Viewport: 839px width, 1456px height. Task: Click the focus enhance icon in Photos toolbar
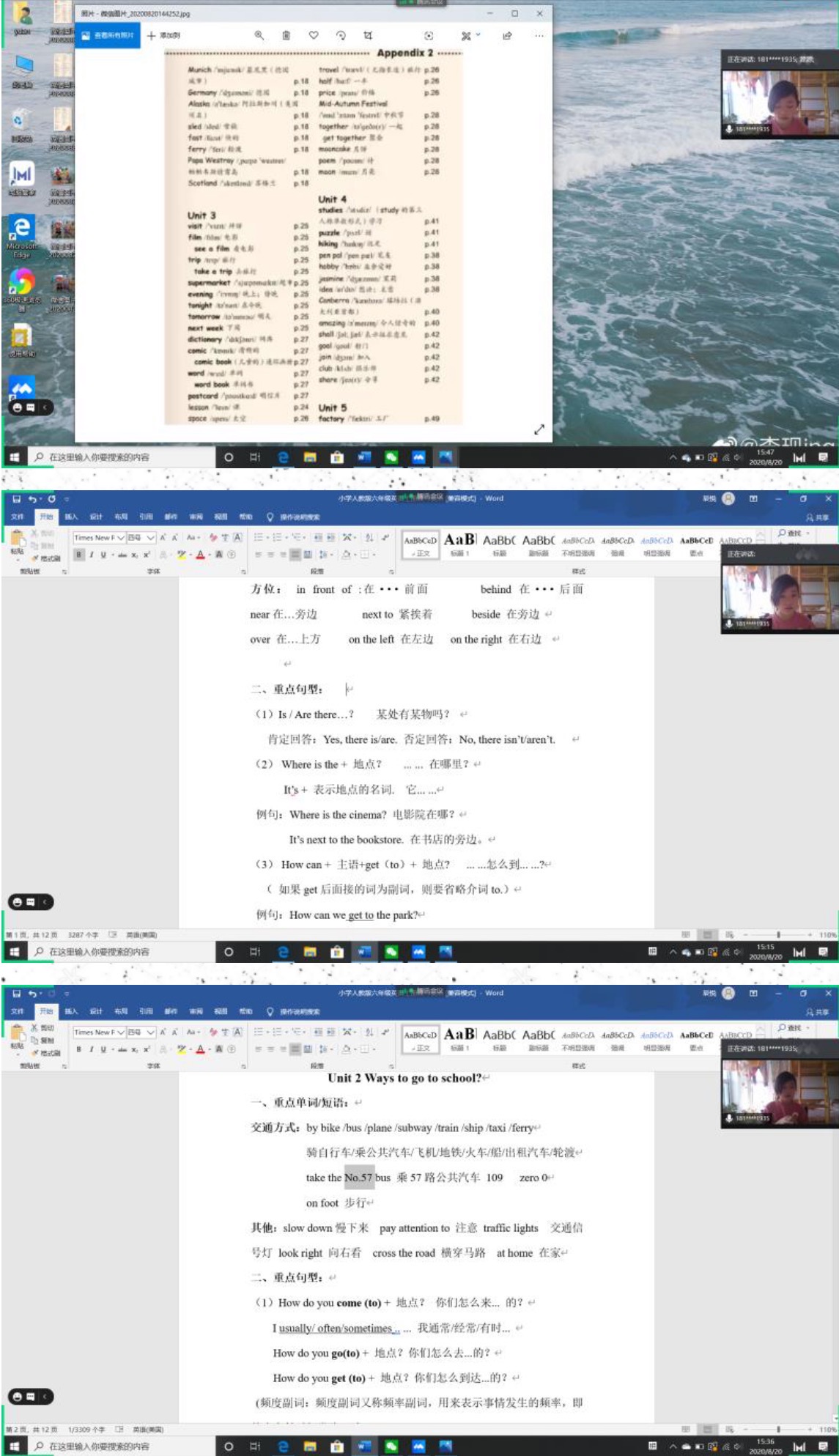click(x=429, y=35)
